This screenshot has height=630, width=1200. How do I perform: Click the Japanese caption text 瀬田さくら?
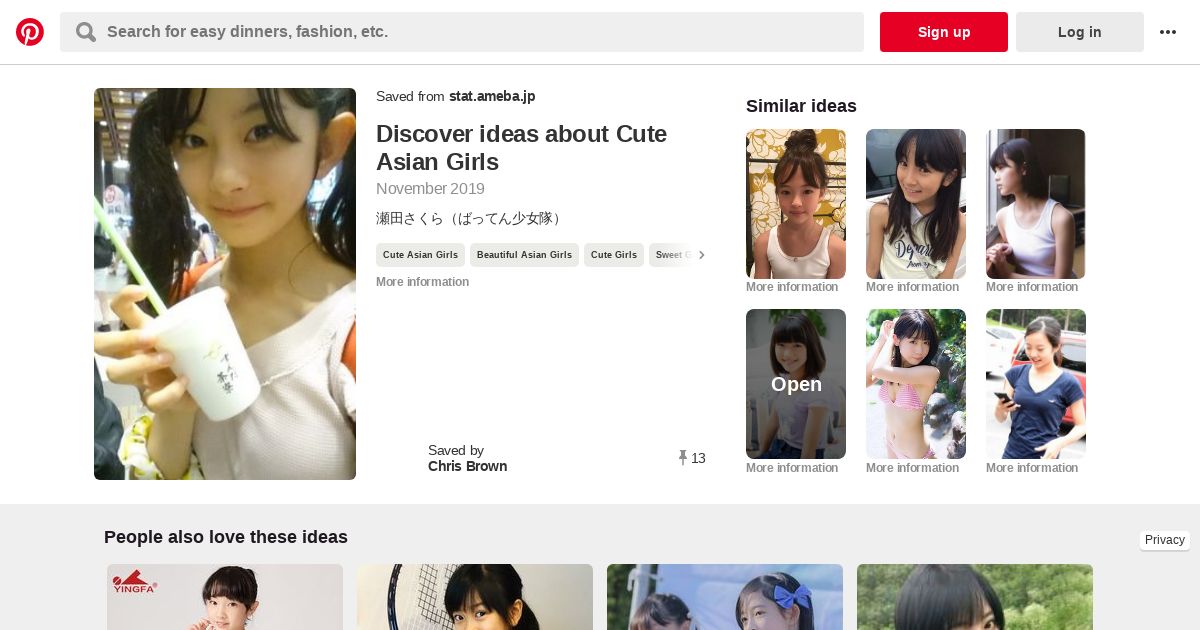pyautogui.click(x=470, y=218)
